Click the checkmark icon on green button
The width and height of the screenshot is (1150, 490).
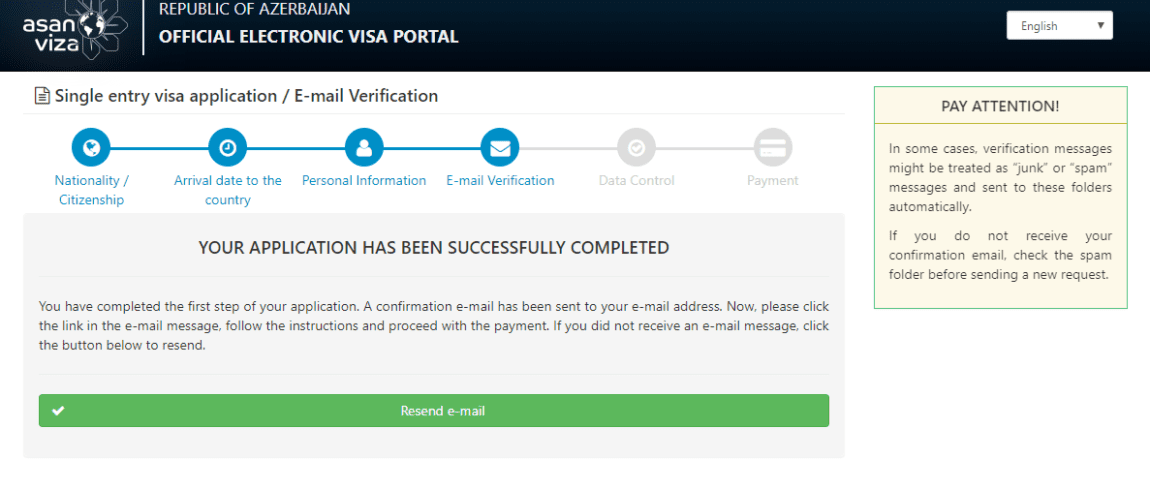[x=58, y=412]
